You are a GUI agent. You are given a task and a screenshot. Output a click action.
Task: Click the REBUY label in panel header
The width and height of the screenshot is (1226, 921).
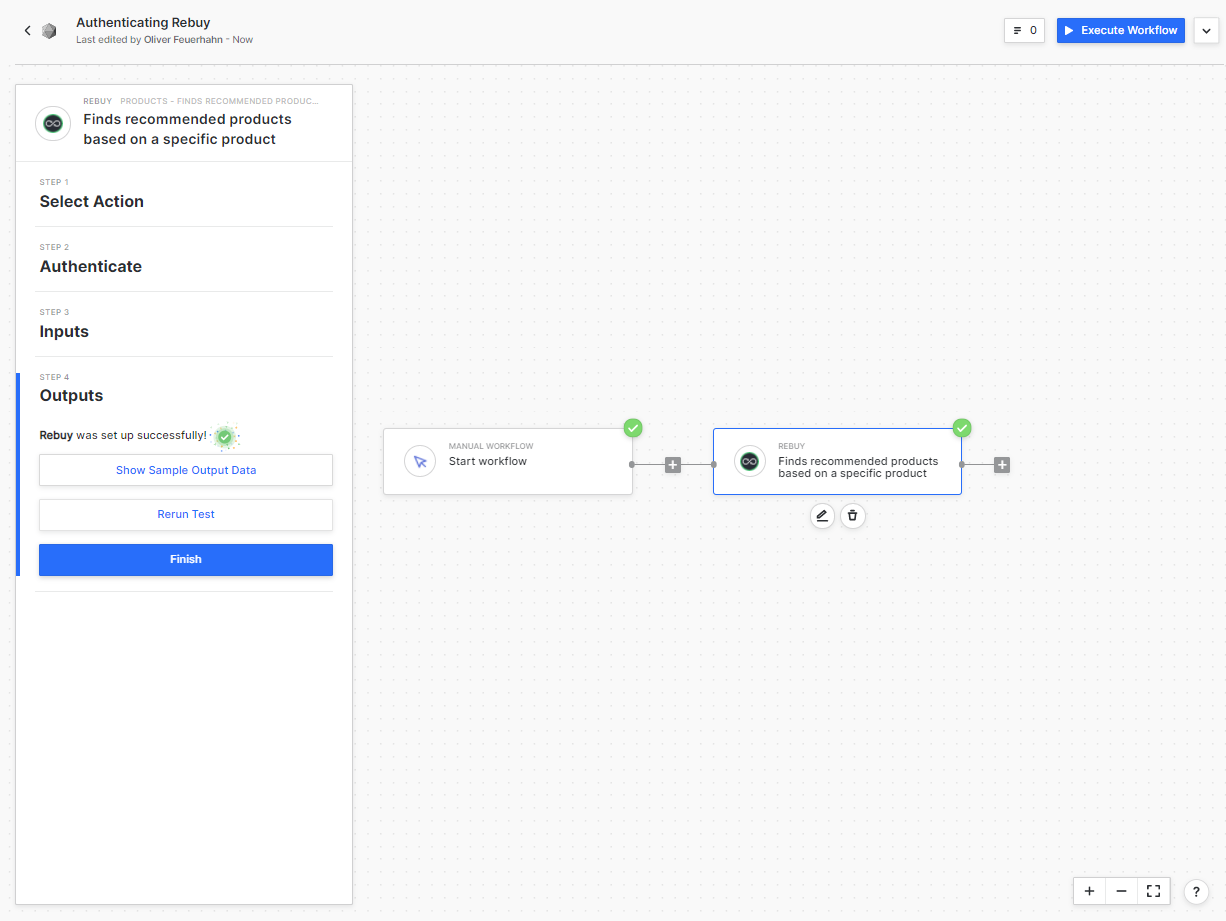98,101
